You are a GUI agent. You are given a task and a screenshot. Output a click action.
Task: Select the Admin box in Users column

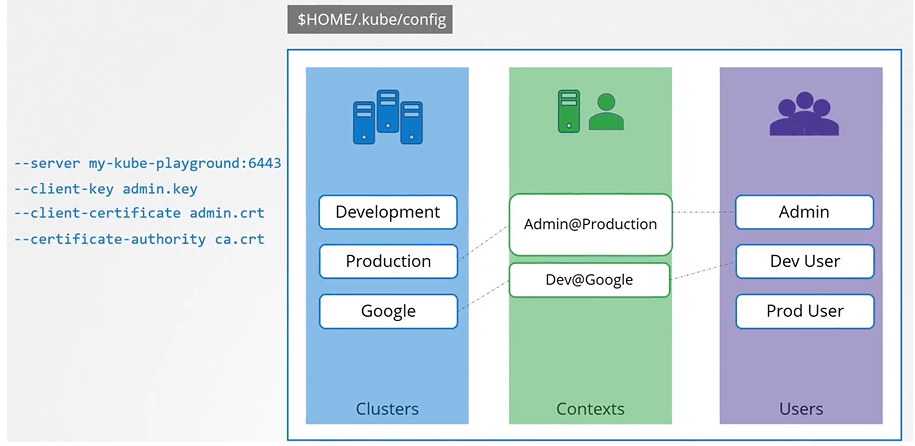coord(804,212)
